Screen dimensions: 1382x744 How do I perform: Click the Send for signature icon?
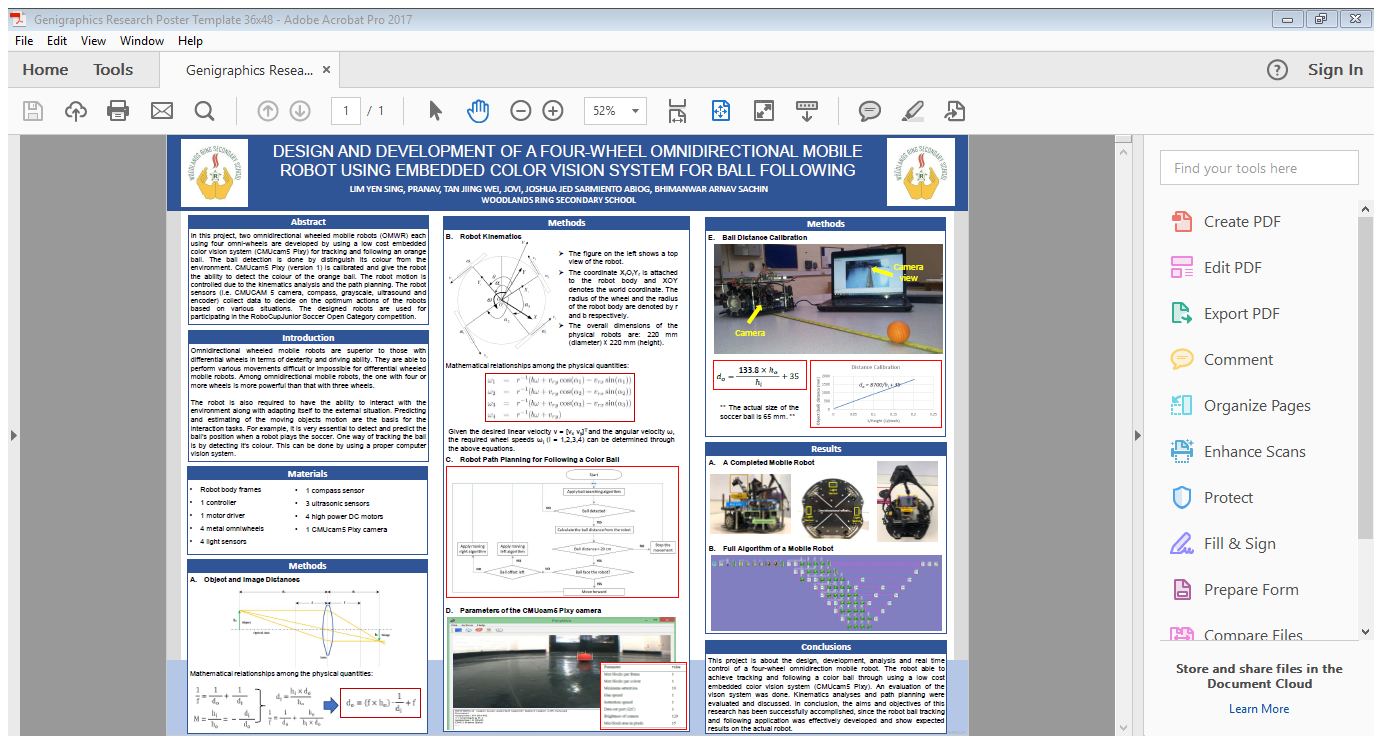[x=955, y=111]
